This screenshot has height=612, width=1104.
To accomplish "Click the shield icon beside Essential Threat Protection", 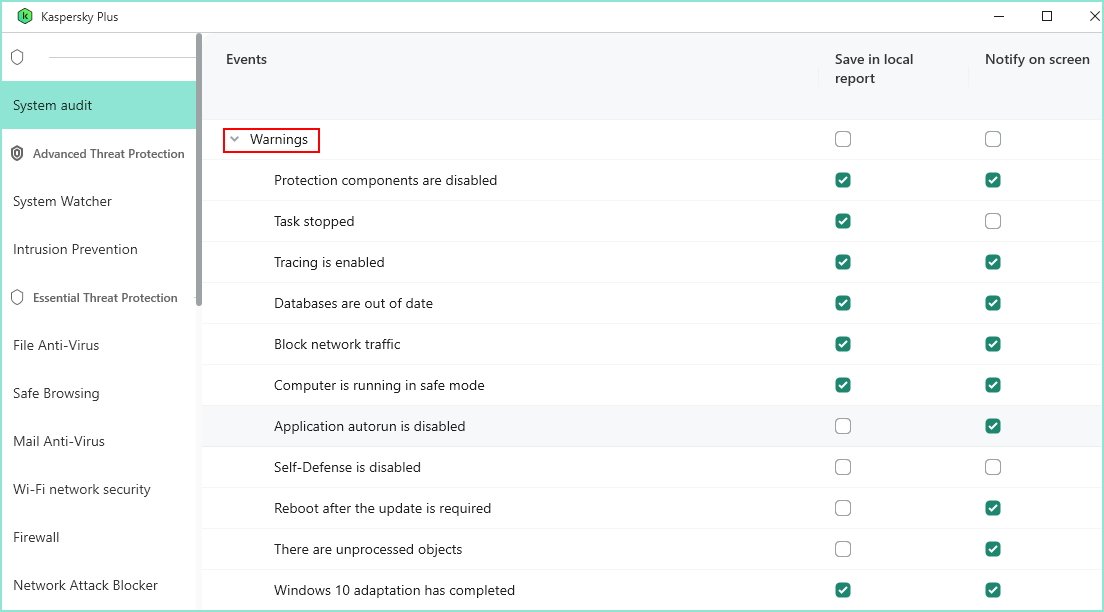I will [x=17, y=298].
